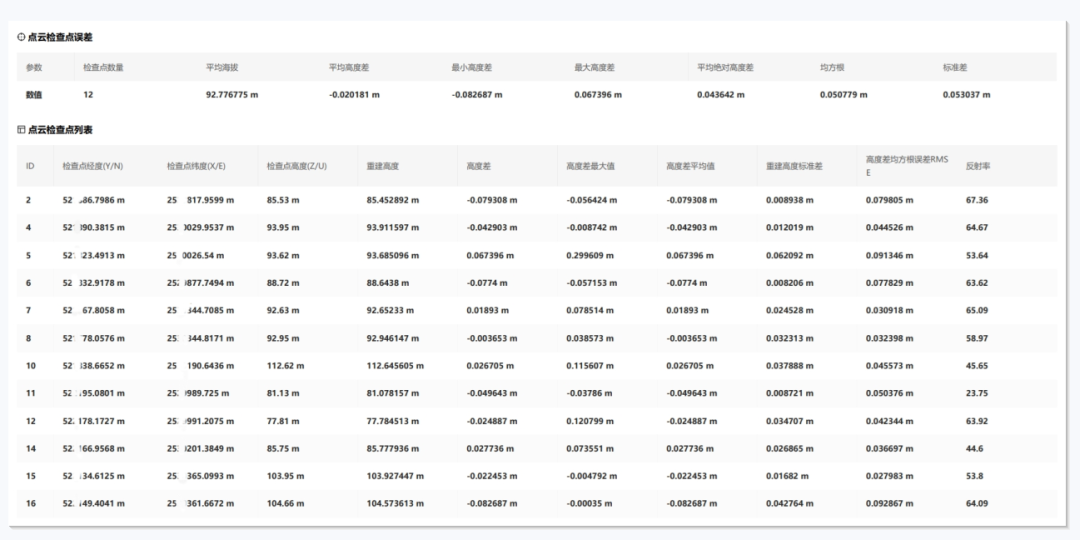
Task: Click the ID column header
Action: [x=30, y=166]
